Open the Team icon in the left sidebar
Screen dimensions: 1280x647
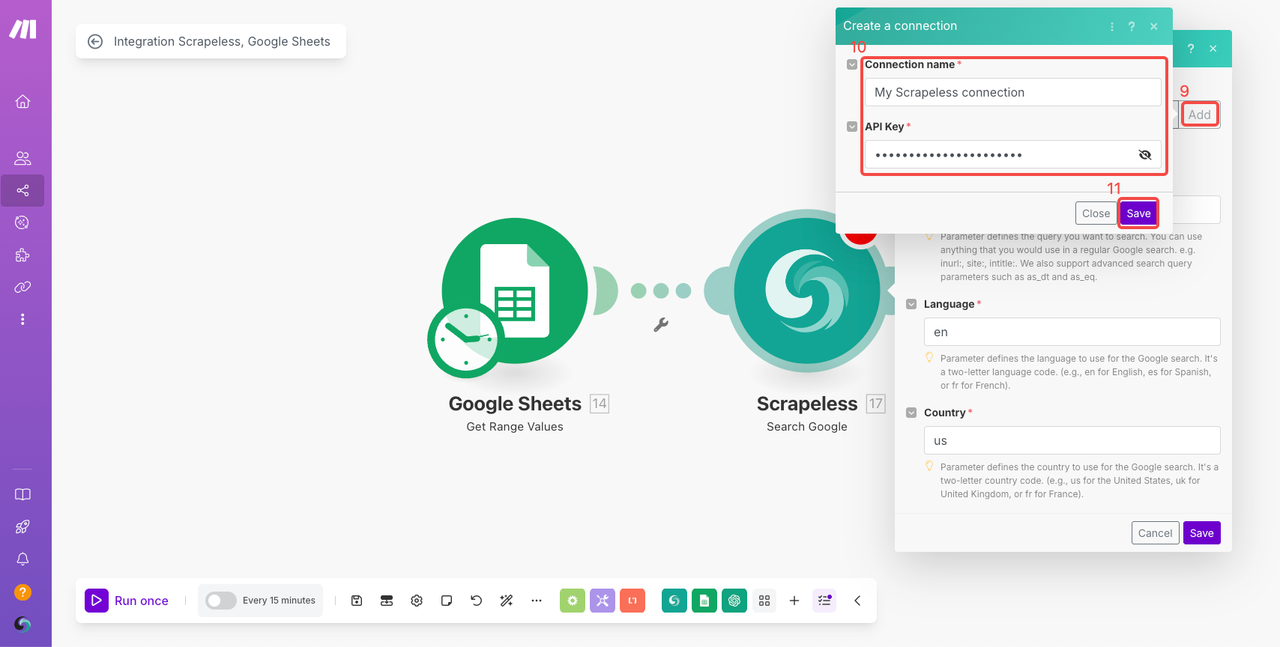22,158
